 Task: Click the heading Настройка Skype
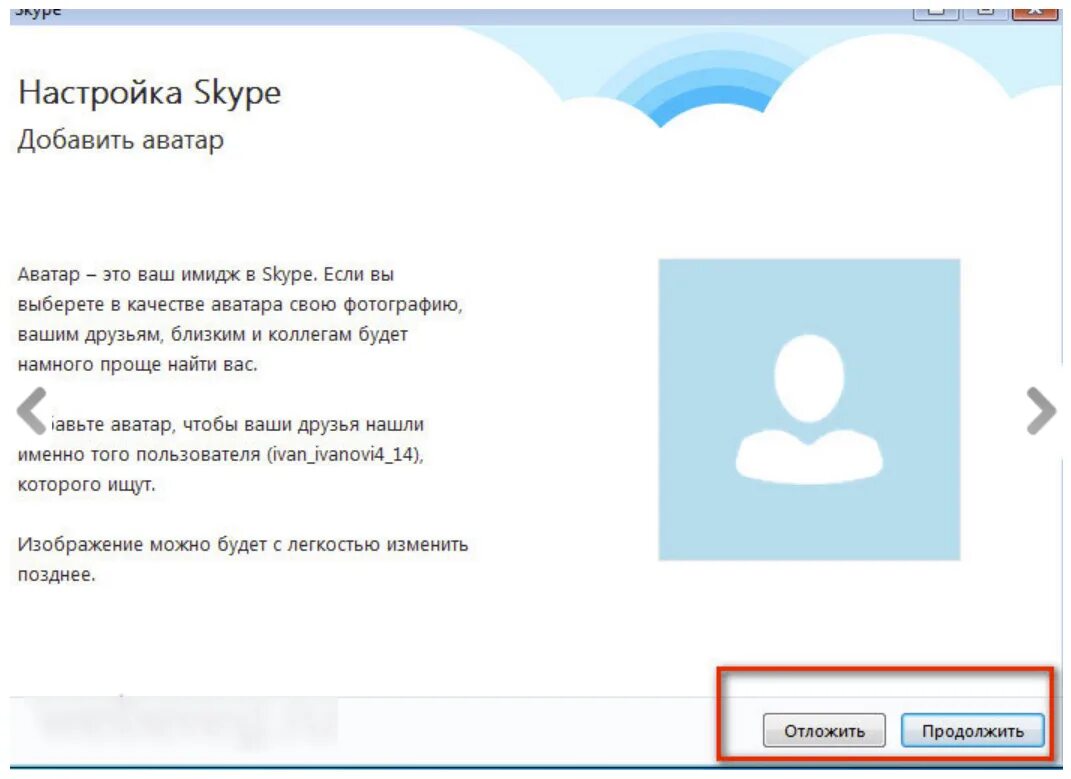149,93
